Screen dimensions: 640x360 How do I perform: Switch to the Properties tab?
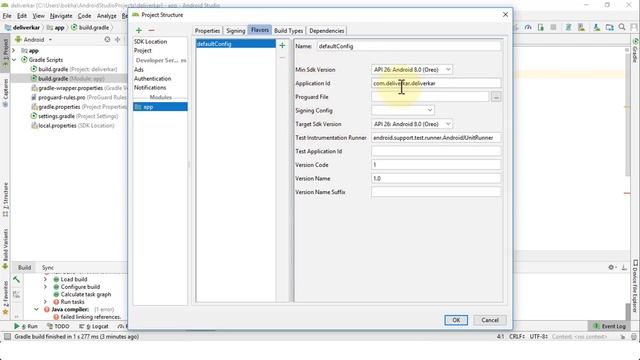207,31
